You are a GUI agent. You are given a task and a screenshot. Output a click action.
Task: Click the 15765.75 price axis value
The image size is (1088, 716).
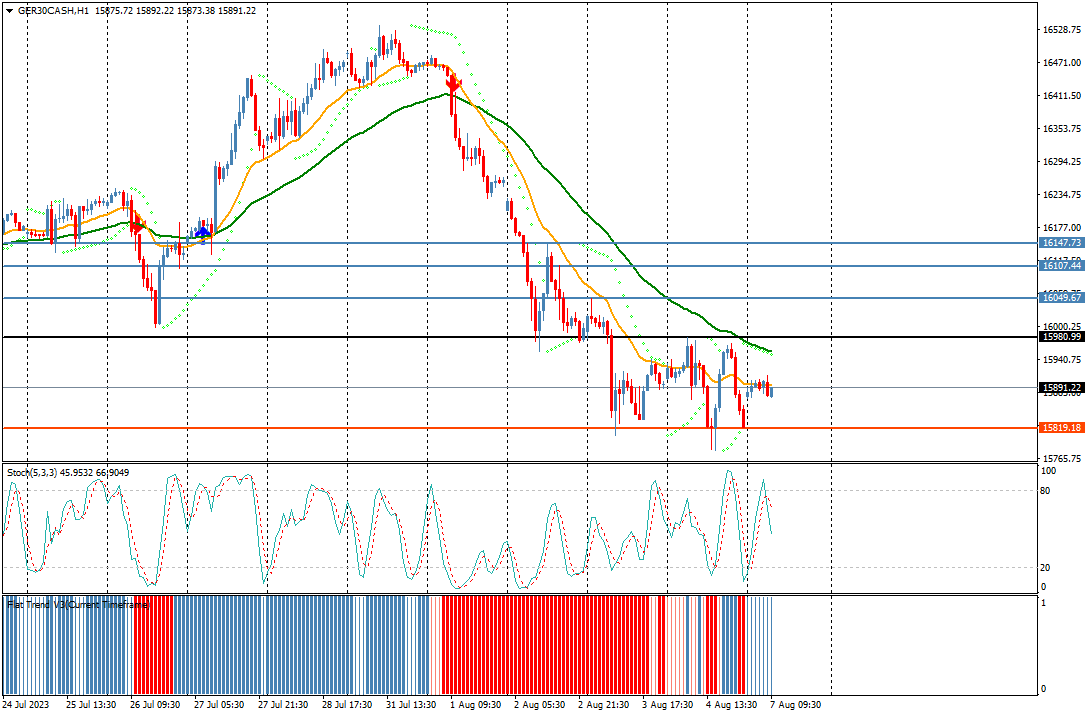pos(1062,459)
